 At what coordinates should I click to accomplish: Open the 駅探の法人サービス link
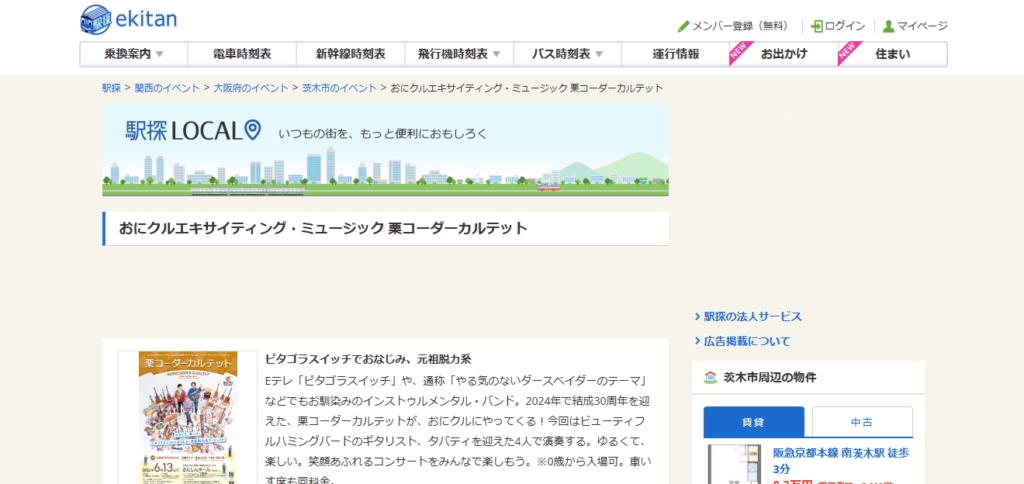point(752,316)
